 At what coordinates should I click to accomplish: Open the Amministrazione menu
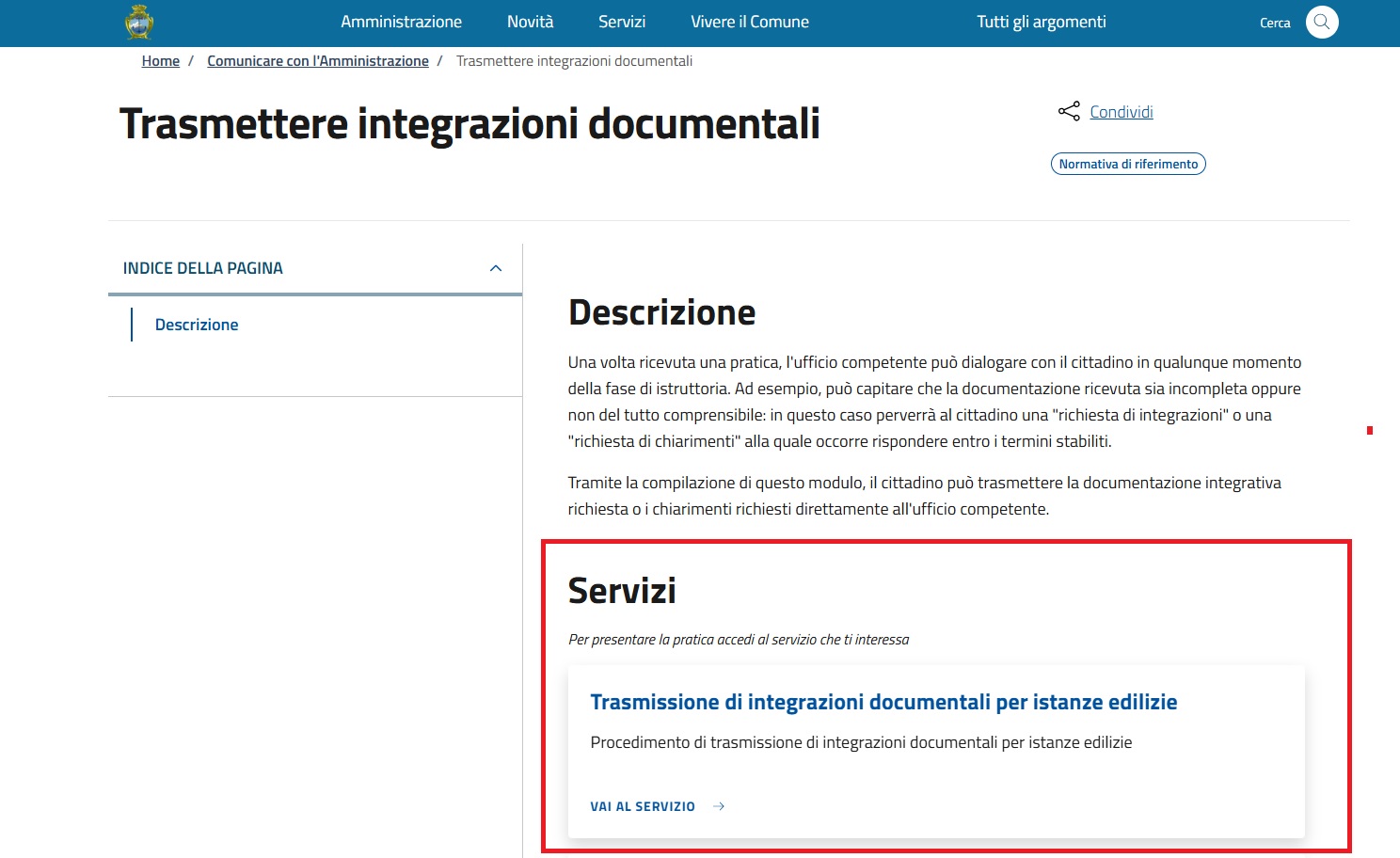[x=401, y=22]
